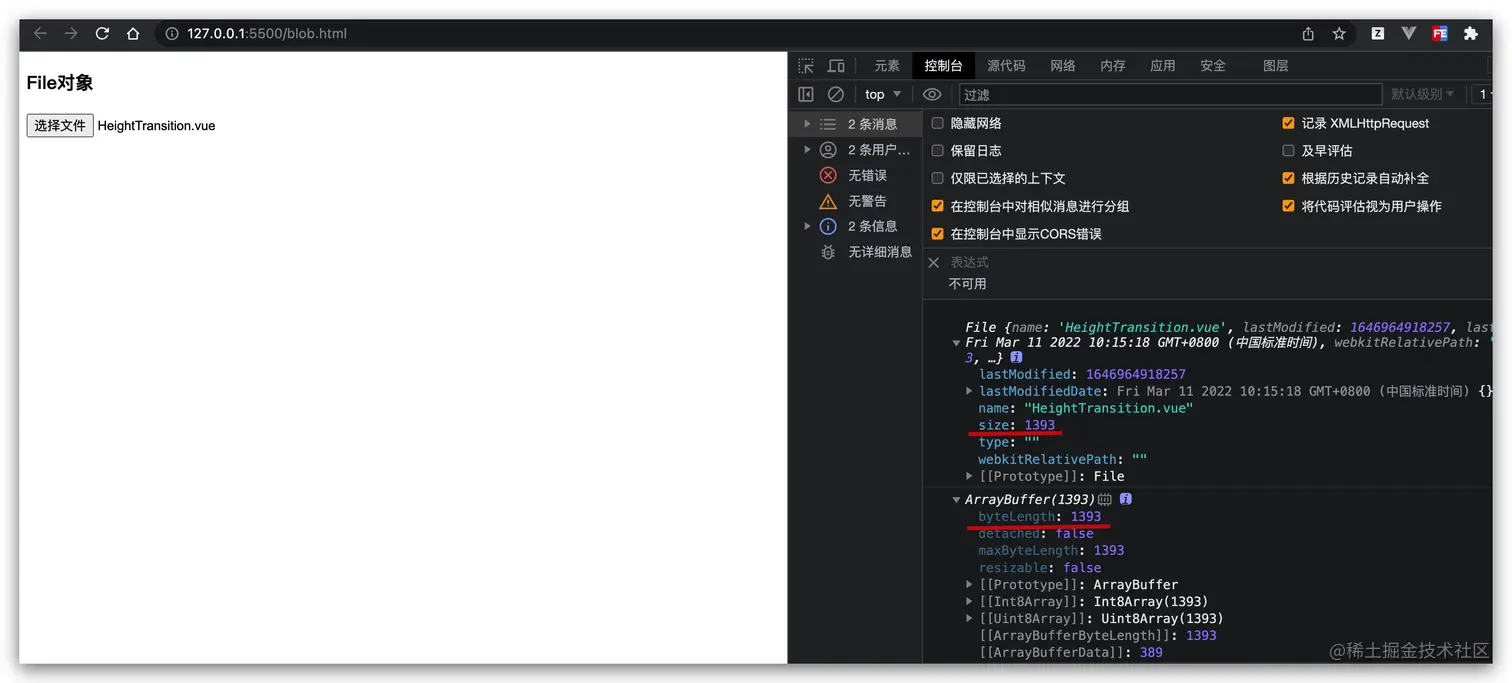The image size is (1512, 683).
Task: Uncheck 根据历史记录自动补全
Action: pos(1288,178)
